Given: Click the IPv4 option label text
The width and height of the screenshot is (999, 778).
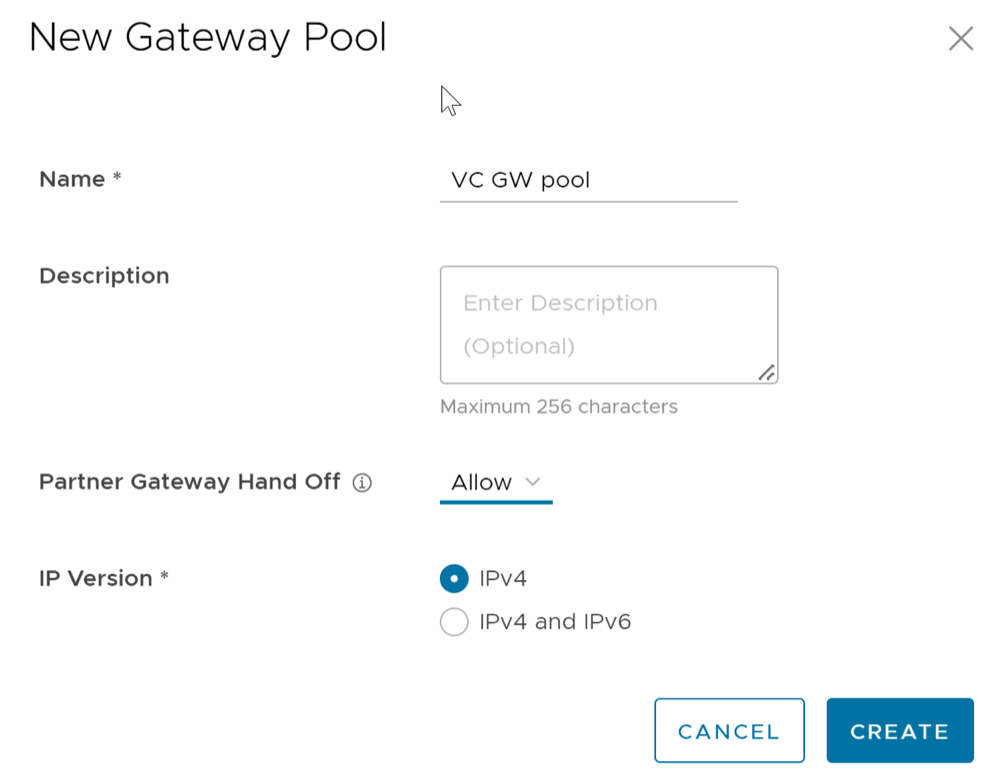Looking at the screenshot, I should tap(503, 578).
